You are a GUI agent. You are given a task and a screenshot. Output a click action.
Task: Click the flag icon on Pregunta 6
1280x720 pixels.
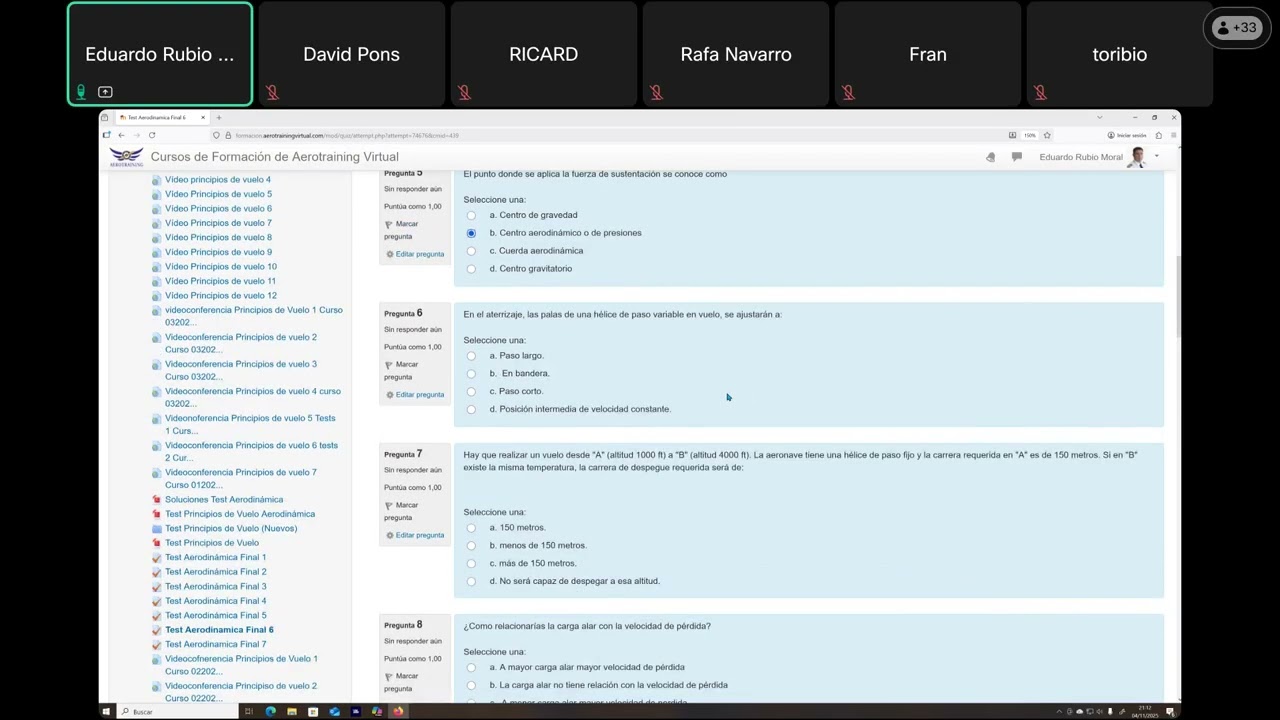click(x=388, y=365)
